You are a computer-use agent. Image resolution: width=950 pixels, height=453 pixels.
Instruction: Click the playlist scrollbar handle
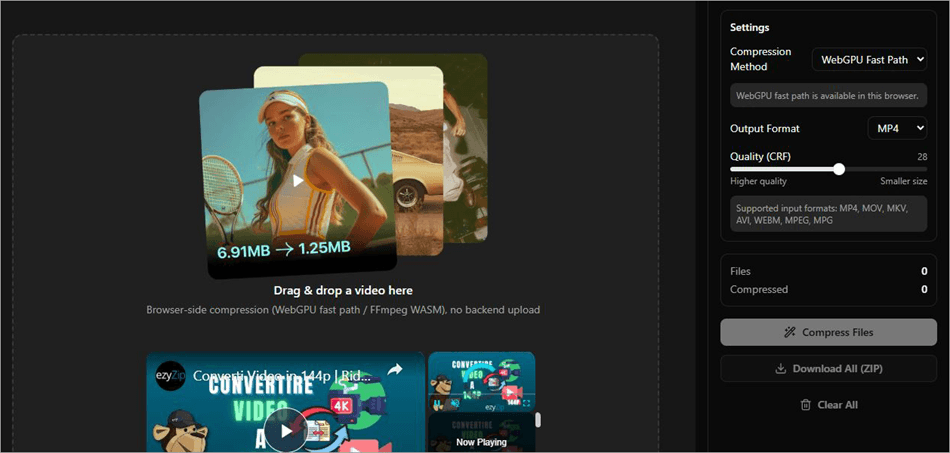point(537,420)
